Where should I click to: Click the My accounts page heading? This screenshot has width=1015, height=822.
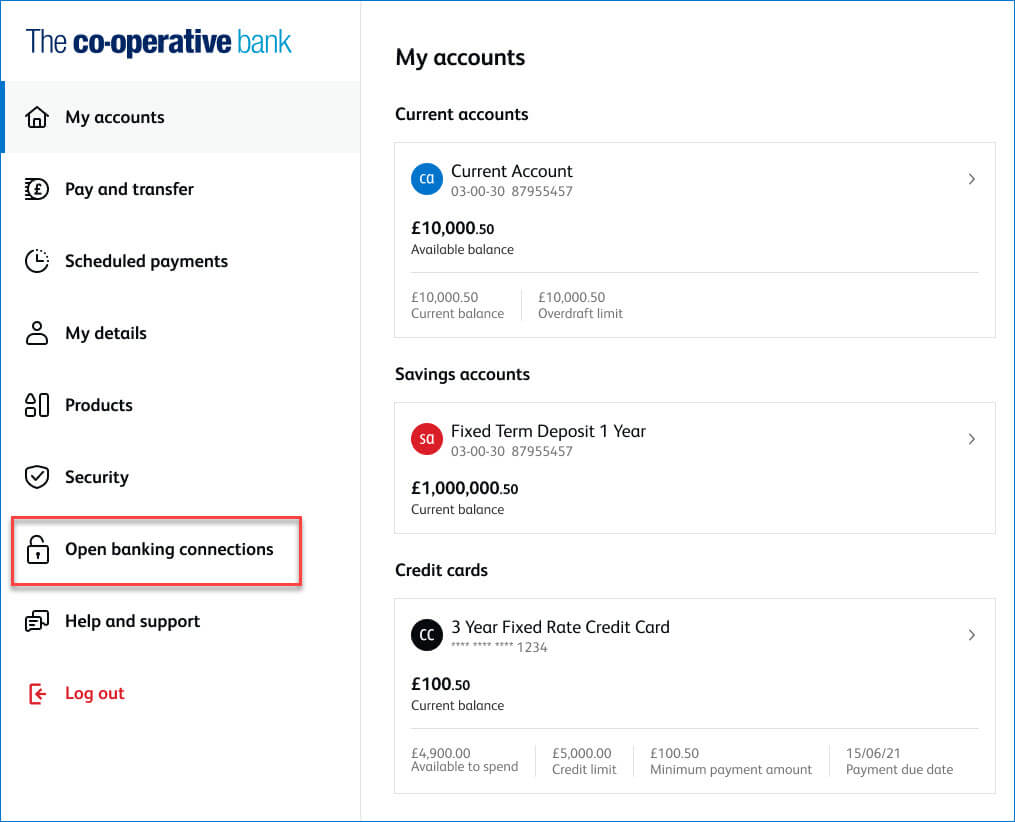click(460, 58)
